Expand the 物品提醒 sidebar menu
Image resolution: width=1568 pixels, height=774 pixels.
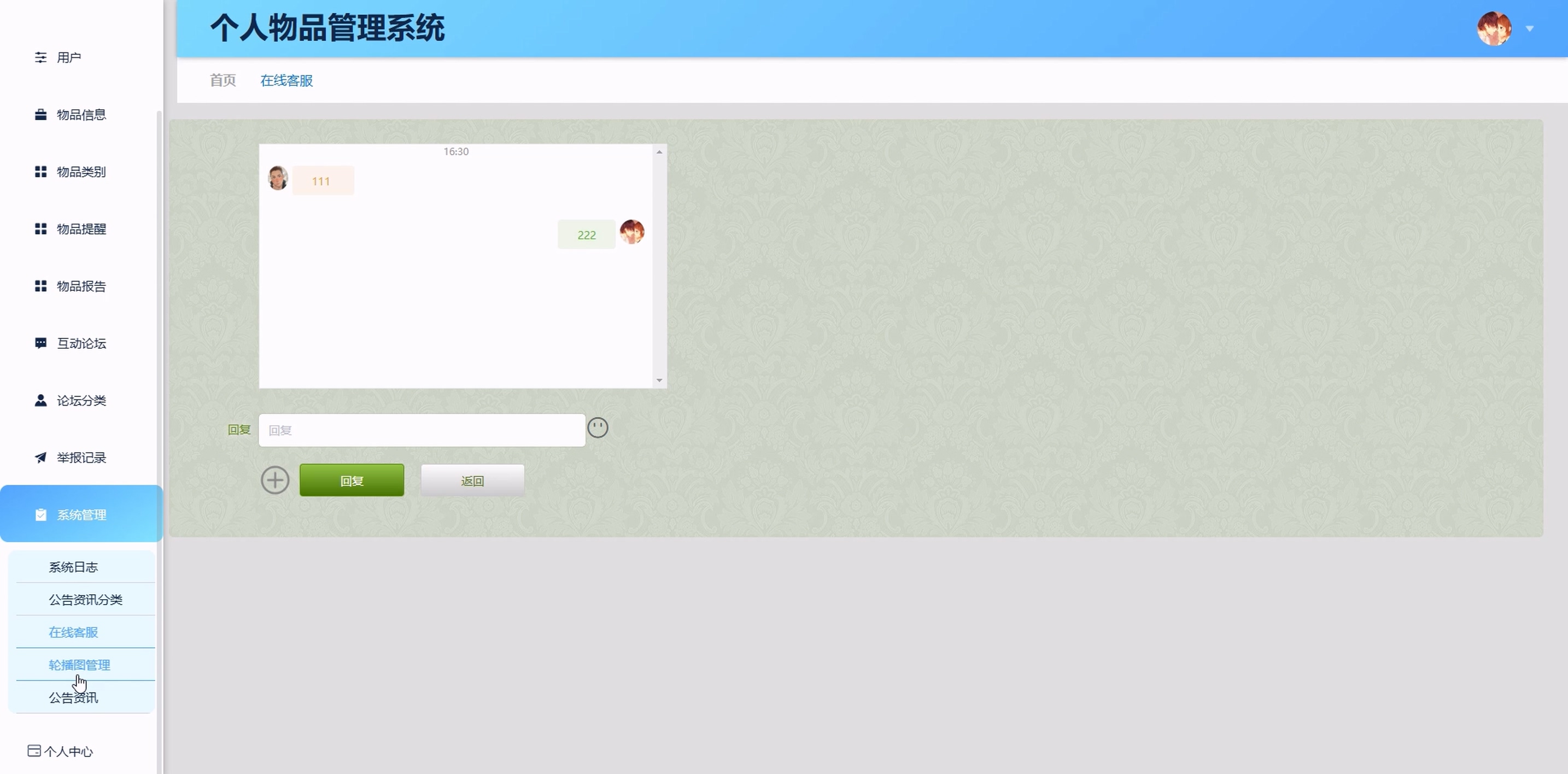pyautogui.click(x=81, y=229)
